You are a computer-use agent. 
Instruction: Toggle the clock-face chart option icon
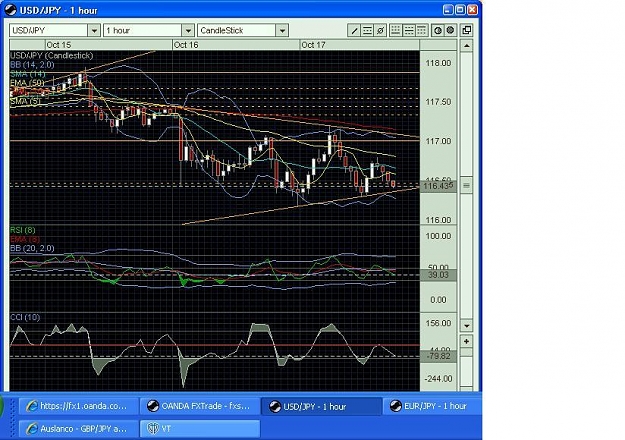[x=438, y=30]
